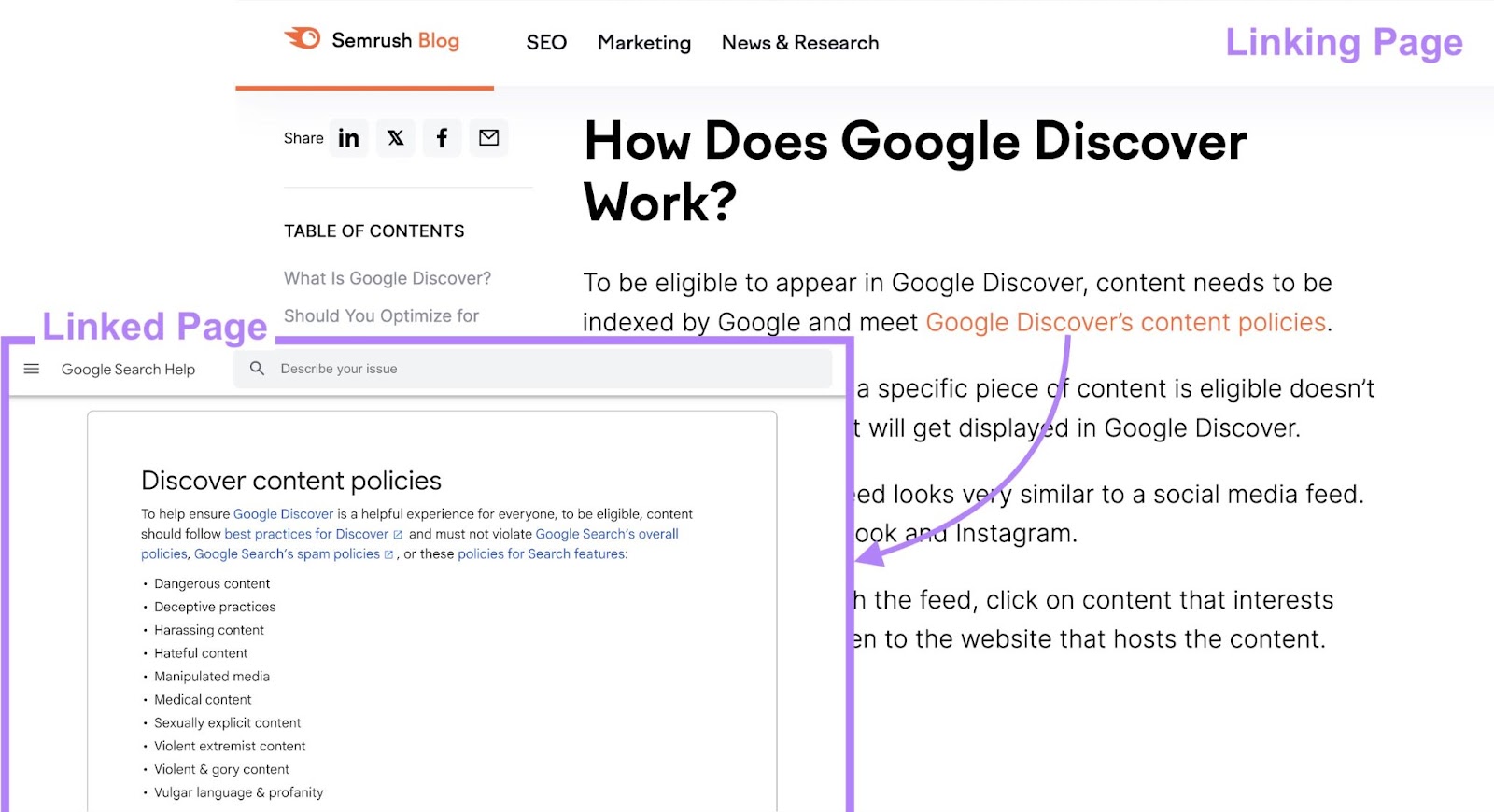
Task: Click the Google Search Help title
Action: point(128,370)
